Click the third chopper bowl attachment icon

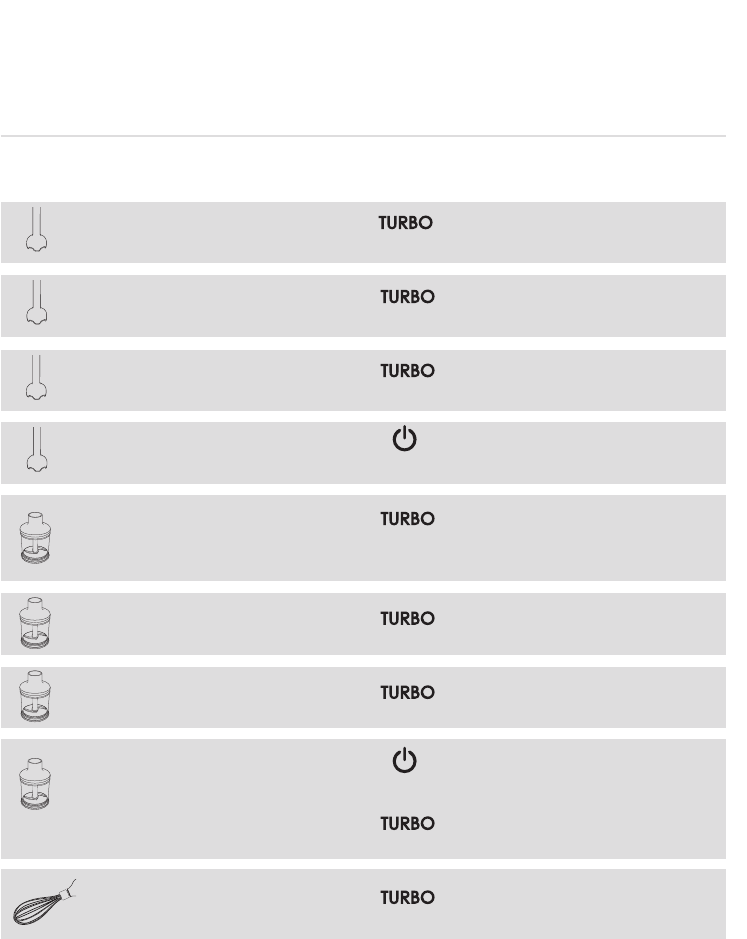tap(36, 697)
